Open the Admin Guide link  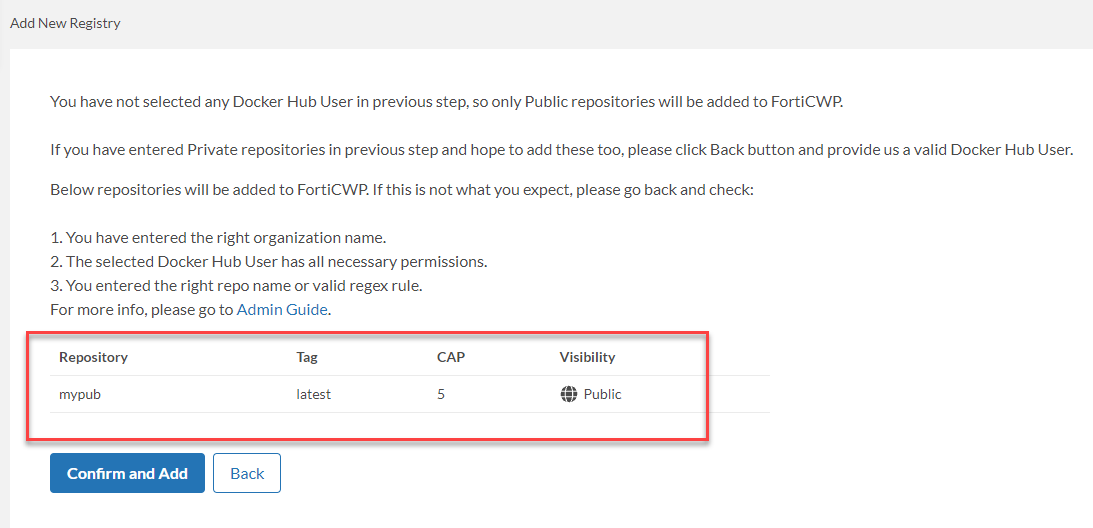coord(282,309)
